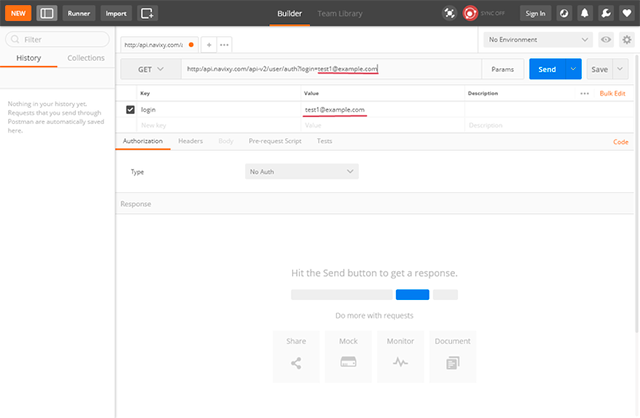Open the No Environment dropdown
Viewport: 640px width, 418px height.
[538, 40]
